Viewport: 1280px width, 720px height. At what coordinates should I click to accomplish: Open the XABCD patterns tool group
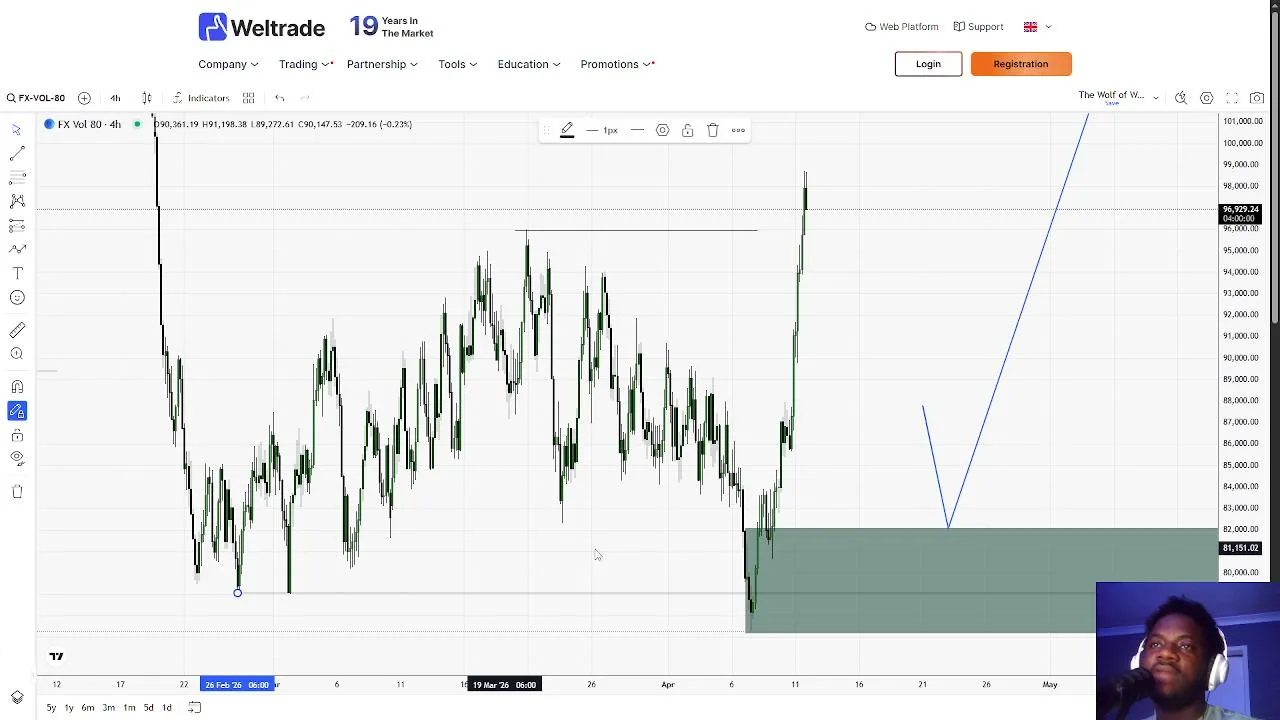[17, 201]
